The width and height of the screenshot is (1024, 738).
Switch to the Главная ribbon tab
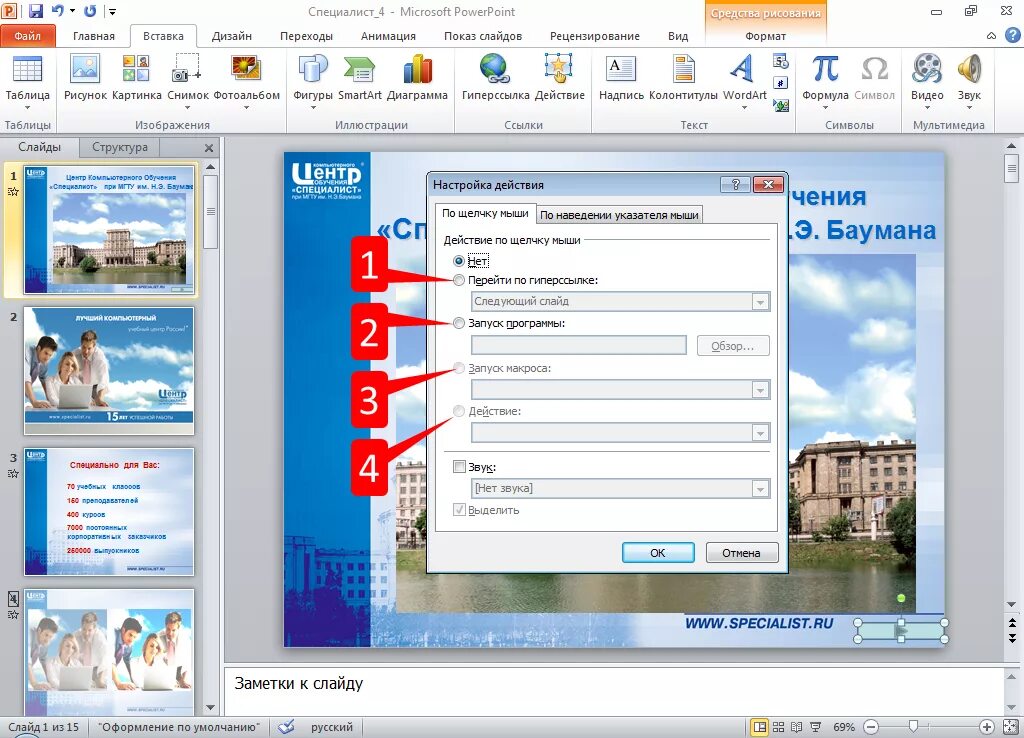pos(93,36)
